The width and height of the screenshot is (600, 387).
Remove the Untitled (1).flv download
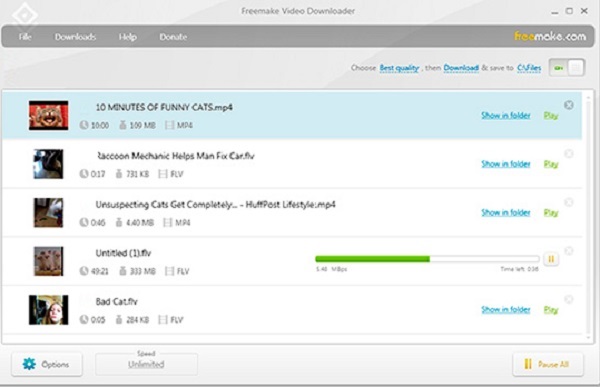click(569, 251)
